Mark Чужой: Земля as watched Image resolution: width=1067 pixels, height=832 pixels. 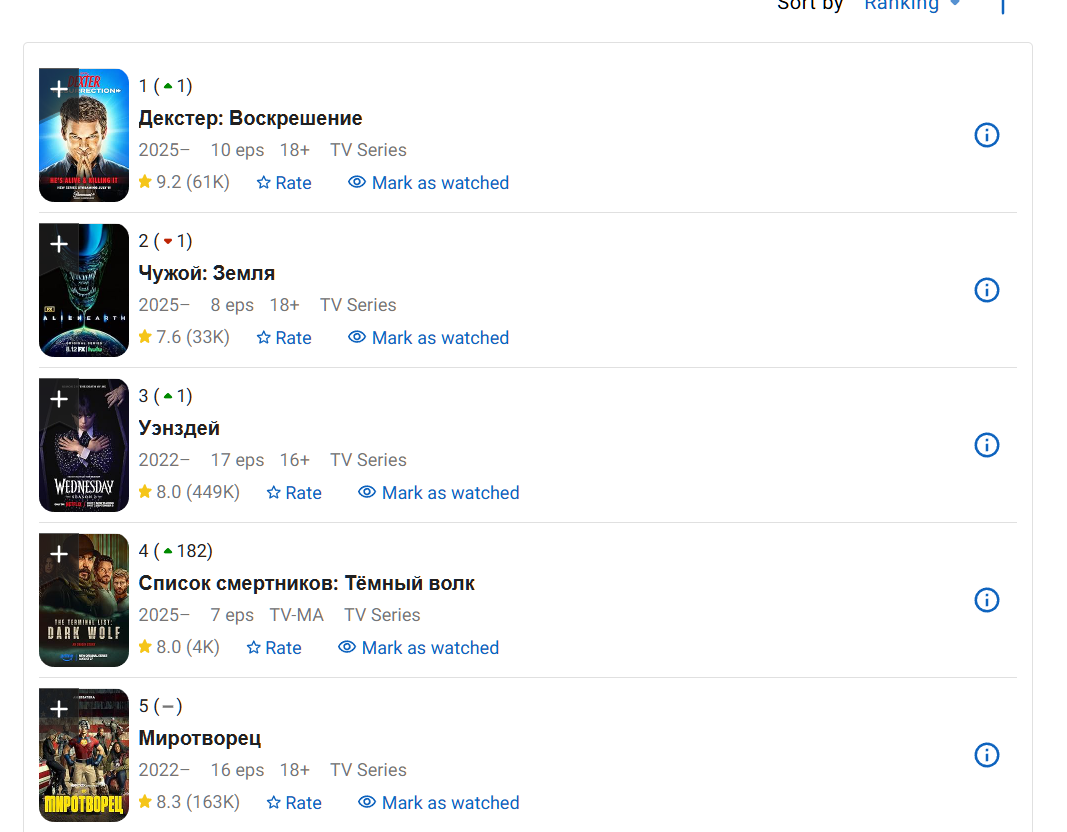coord(428,337)
